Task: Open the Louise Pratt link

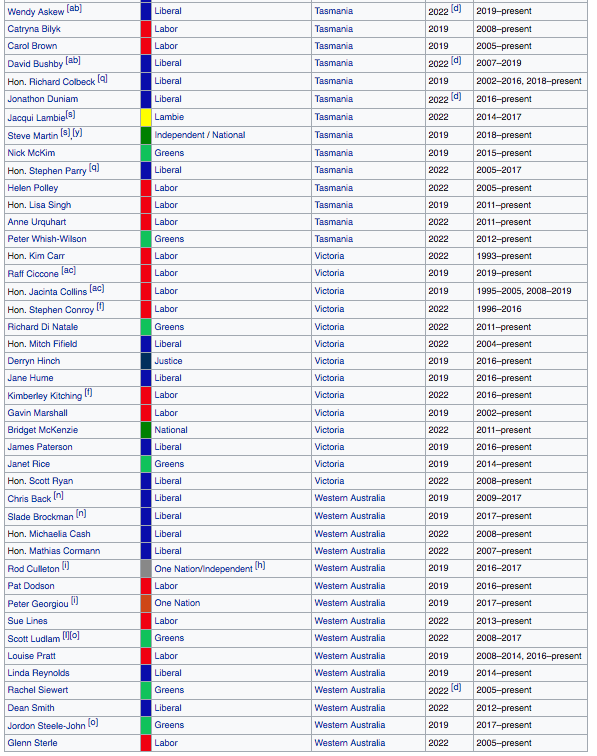Action: coord(31,656)
